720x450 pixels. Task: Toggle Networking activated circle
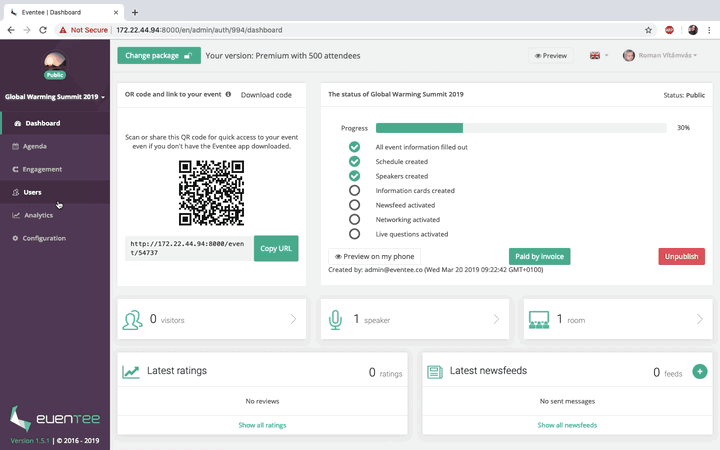click(x=354, y=219)
